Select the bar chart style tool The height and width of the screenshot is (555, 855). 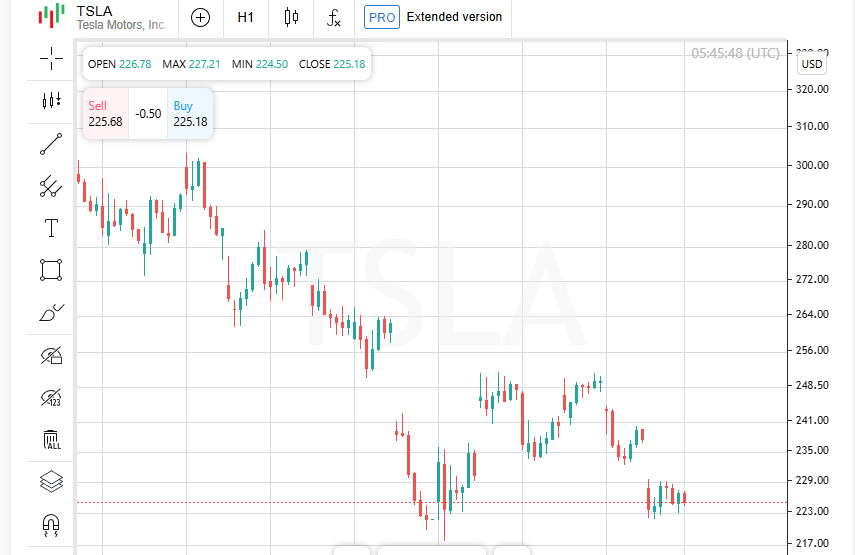click(x=51, y=100)
